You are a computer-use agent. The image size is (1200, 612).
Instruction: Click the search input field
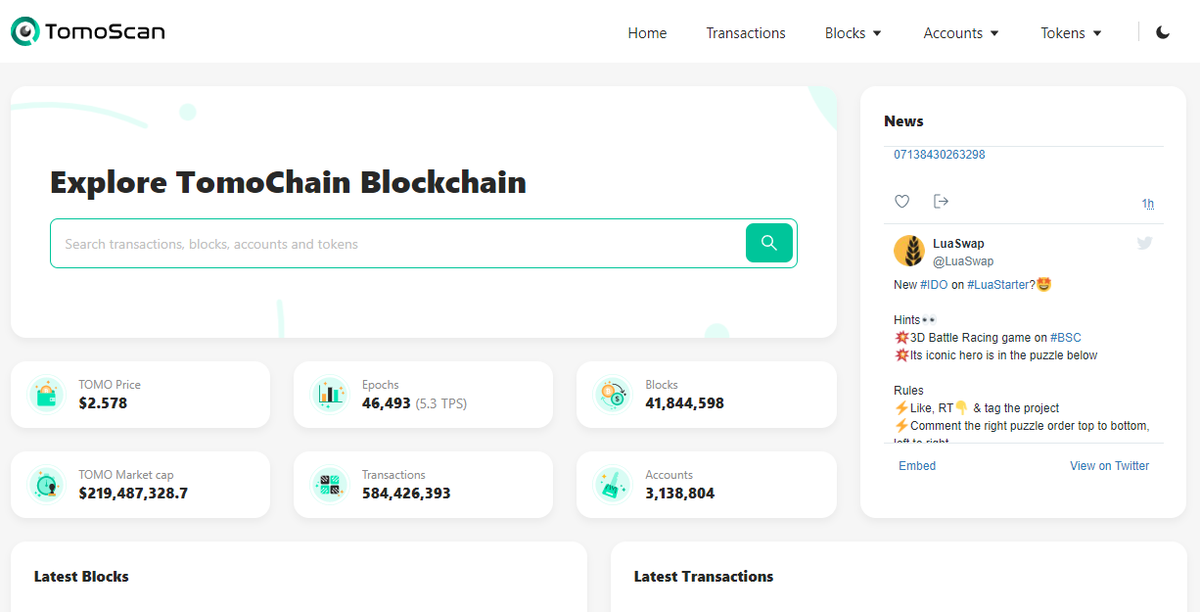tap(398, 243)
